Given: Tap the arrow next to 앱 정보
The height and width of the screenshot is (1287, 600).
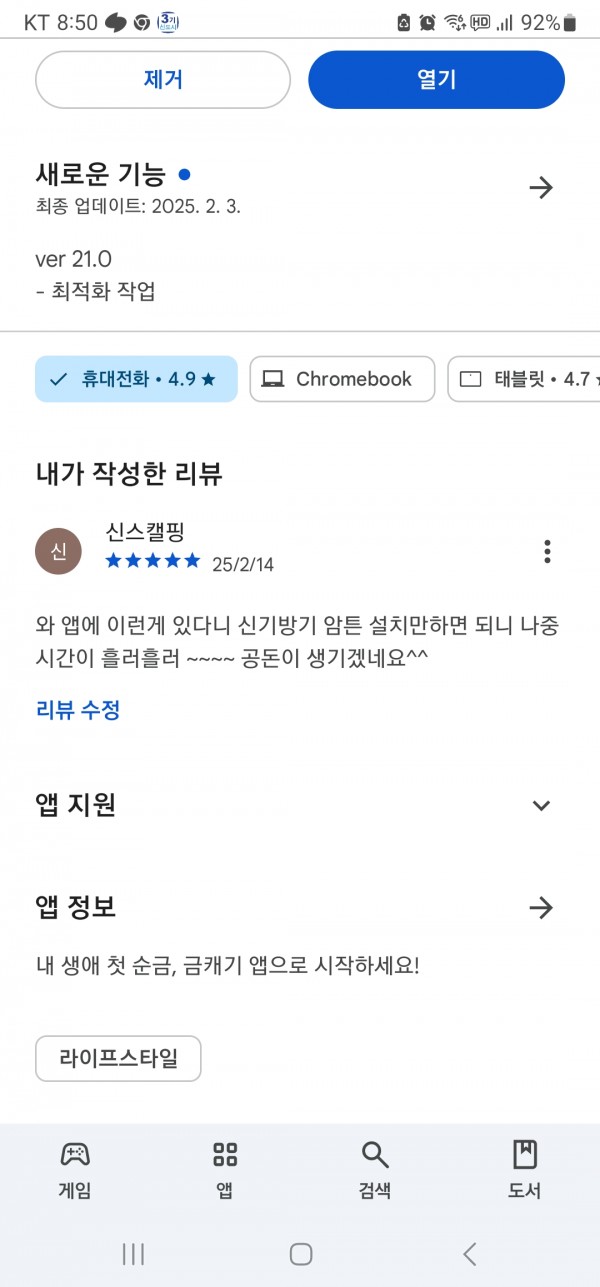Looking at the screenshot, I should 541,908.
